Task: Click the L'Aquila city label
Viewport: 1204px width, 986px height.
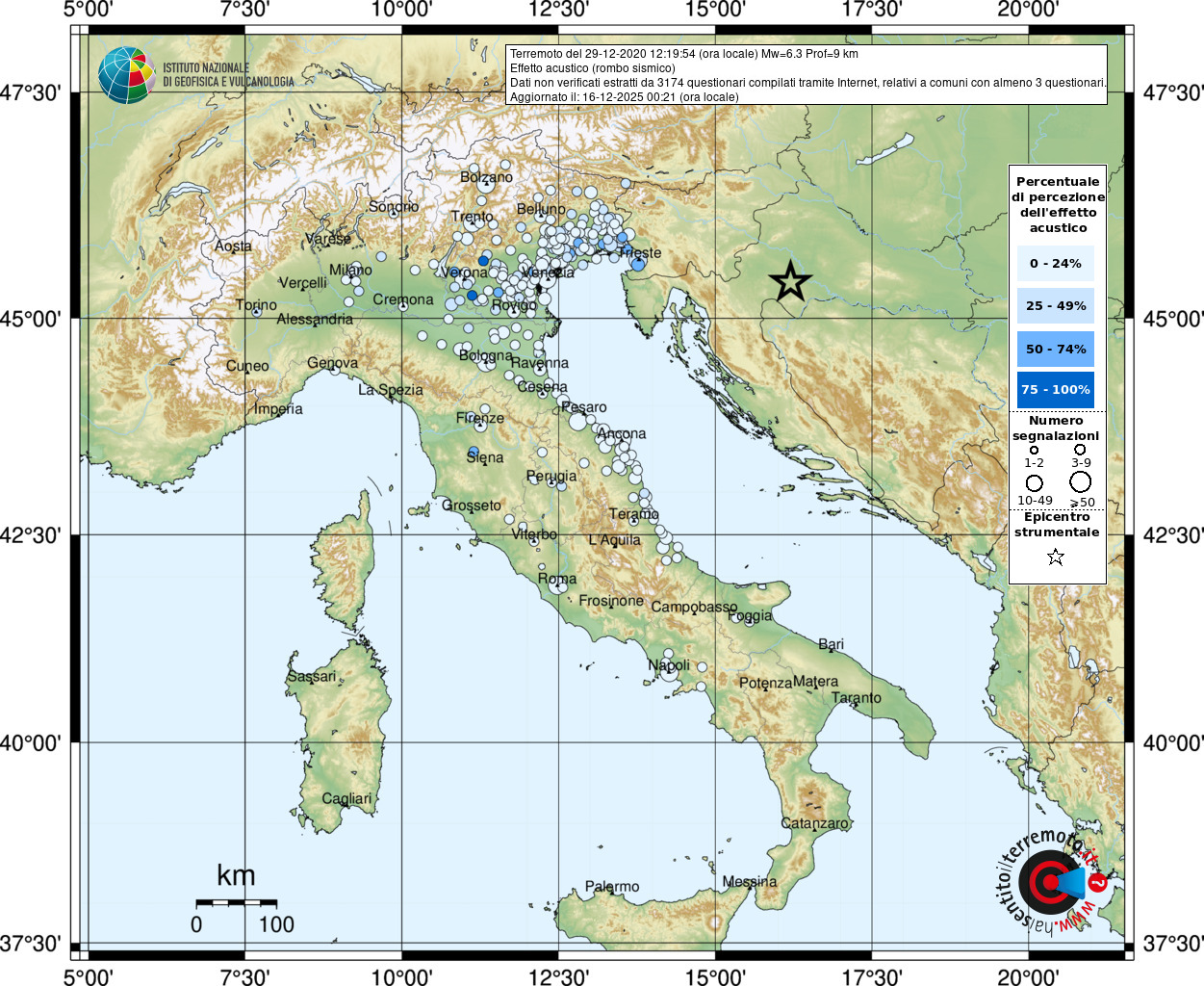Action: click(615, 539)
